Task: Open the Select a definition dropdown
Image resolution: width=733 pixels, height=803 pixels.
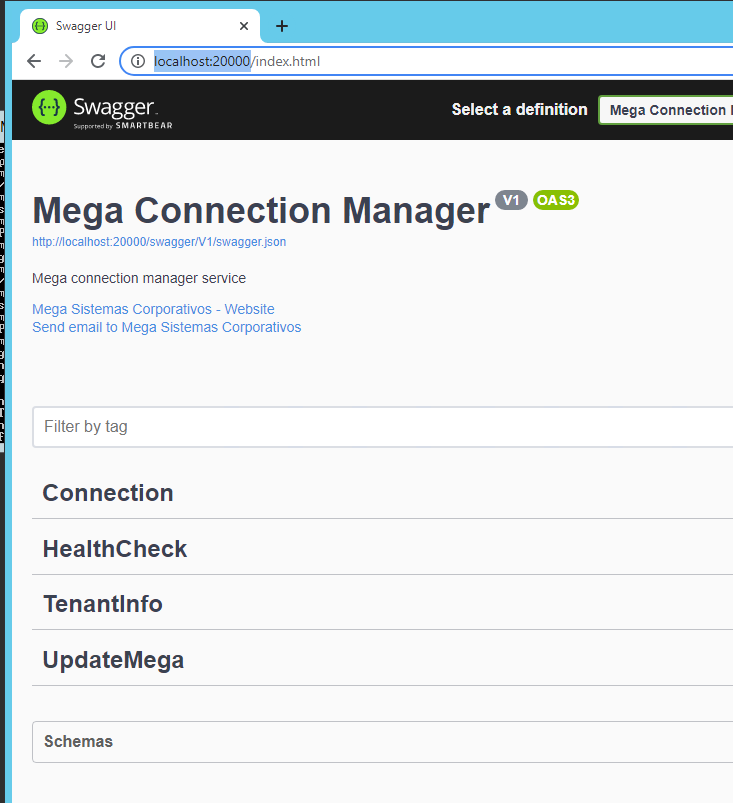Action: (665, 110)
